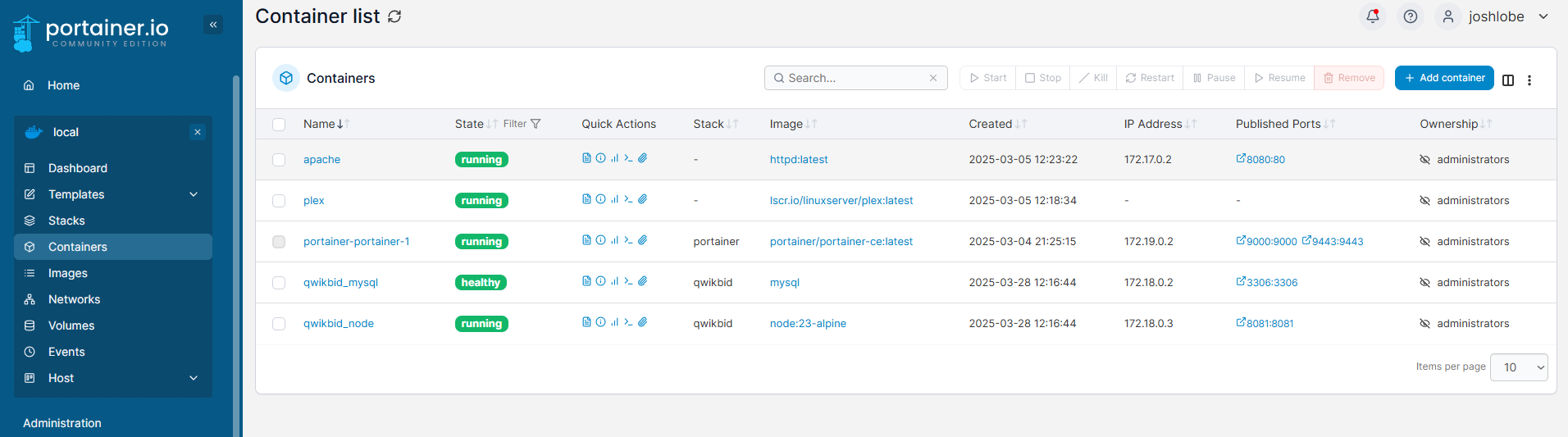This screenshot has width=1568, height=437.
Task: Open the Items per page dropdown
Action: (x=1519, y=367)
